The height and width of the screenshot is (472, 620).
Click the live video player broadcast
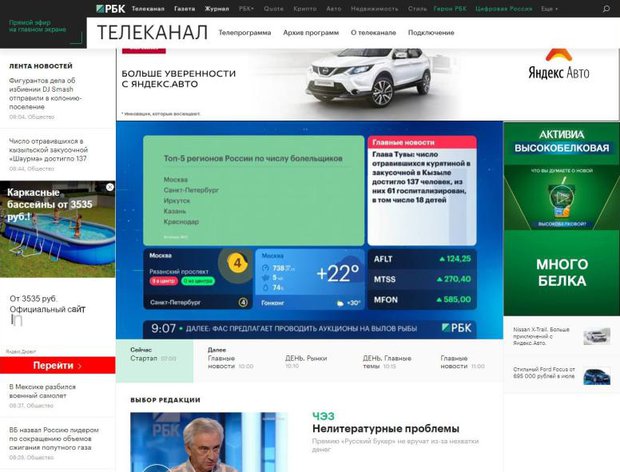point(309,230)
